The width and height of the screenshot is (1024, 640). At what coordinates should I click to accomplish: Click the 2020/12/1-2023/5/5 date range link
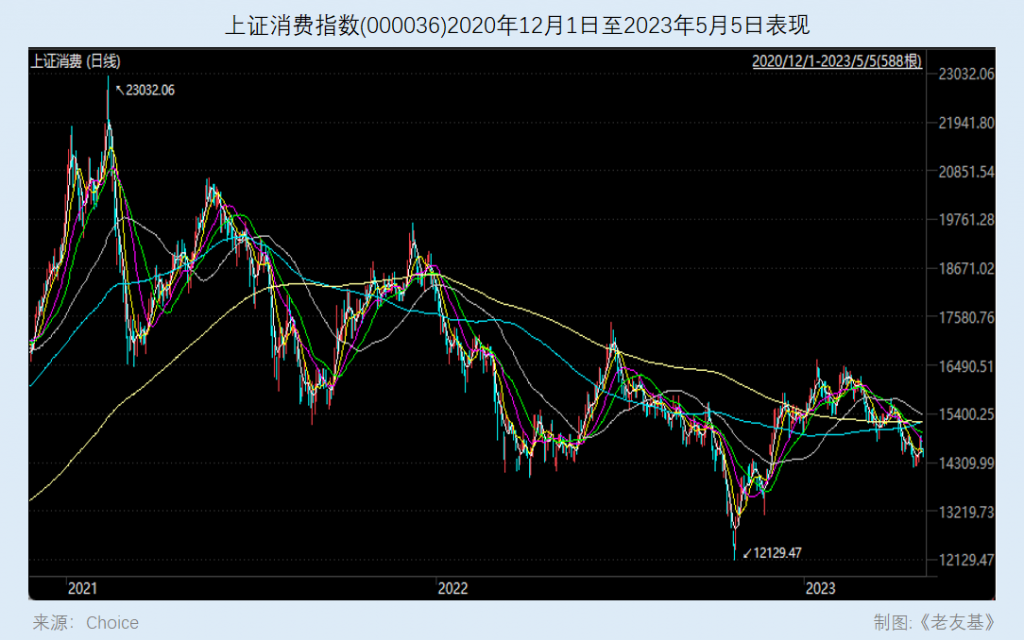click(x=835, y=61)
